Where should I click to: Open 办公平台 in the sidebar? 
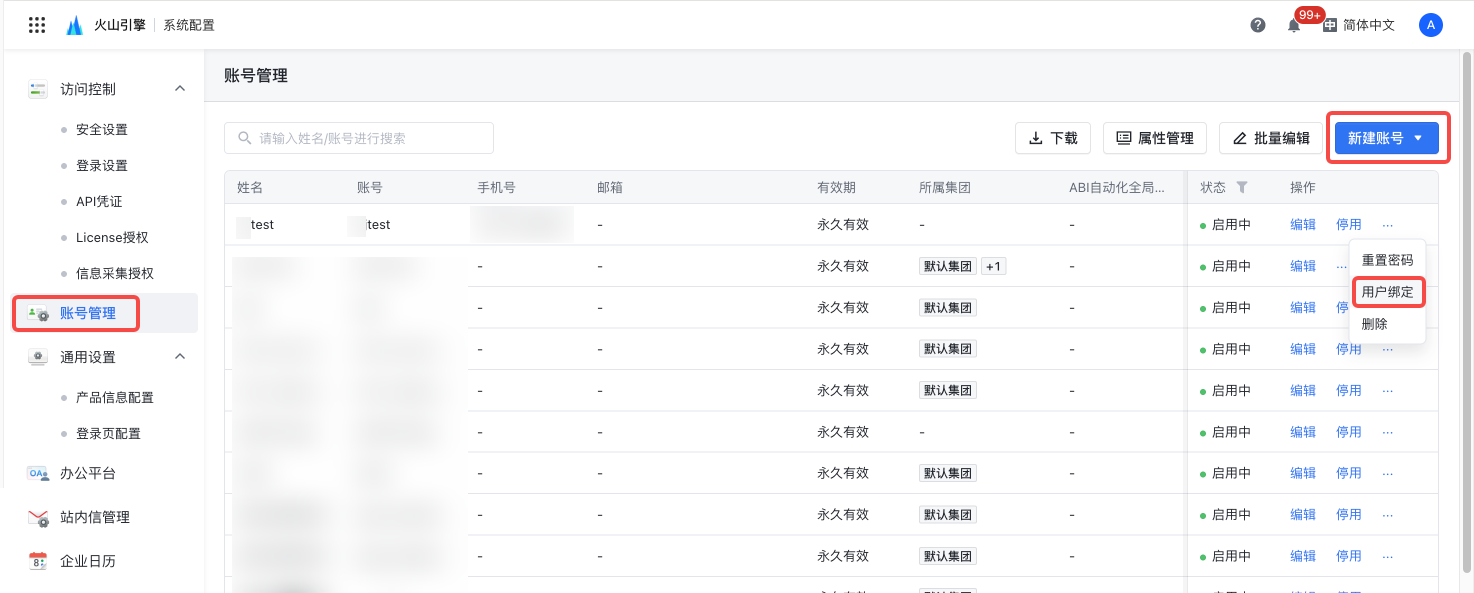(x=87, y=473)
